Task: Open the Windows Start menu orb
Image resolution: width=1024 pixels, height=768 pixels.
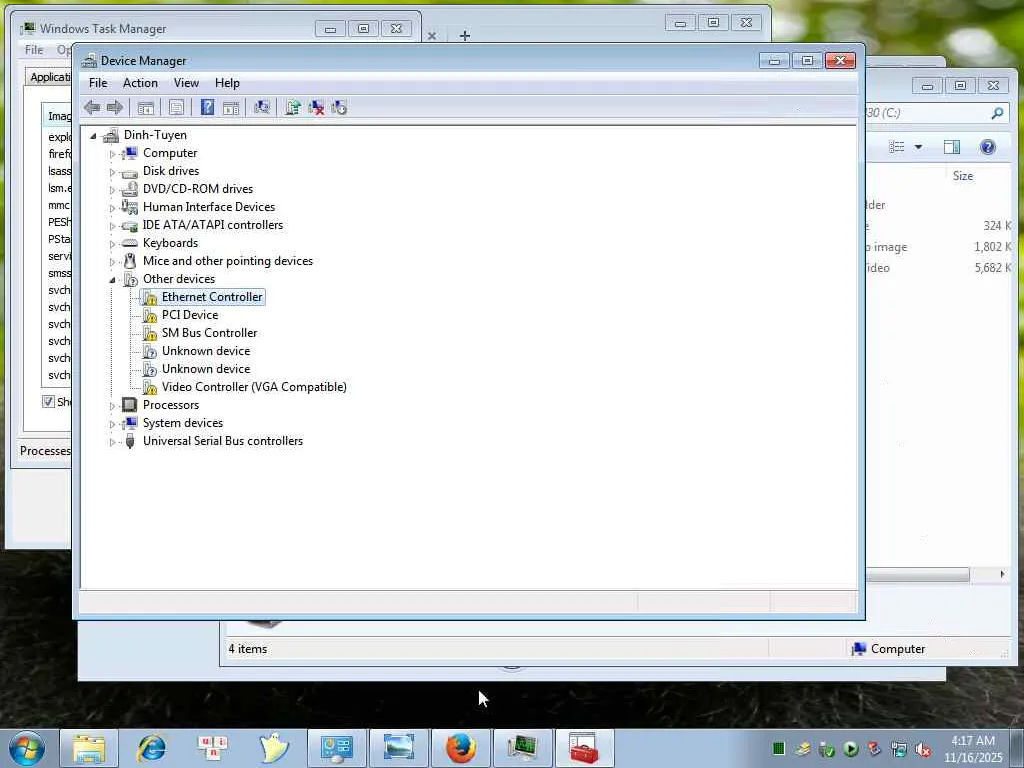Action: (x=27, y=748)
